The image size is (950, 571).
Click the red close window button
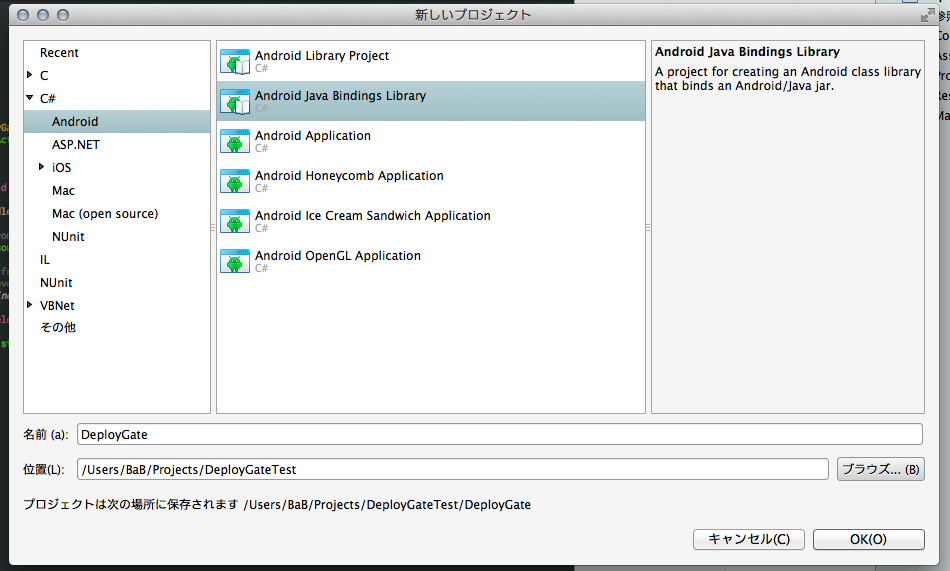coord(23,15)
